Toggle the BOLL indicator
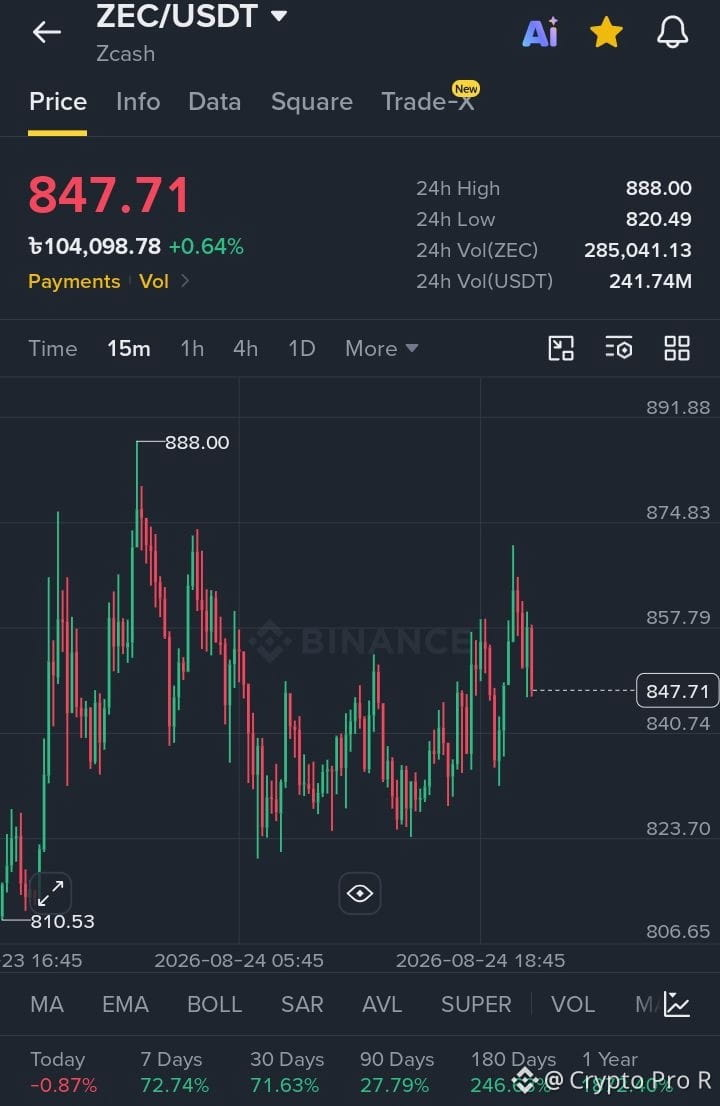 pos(214,1004)
